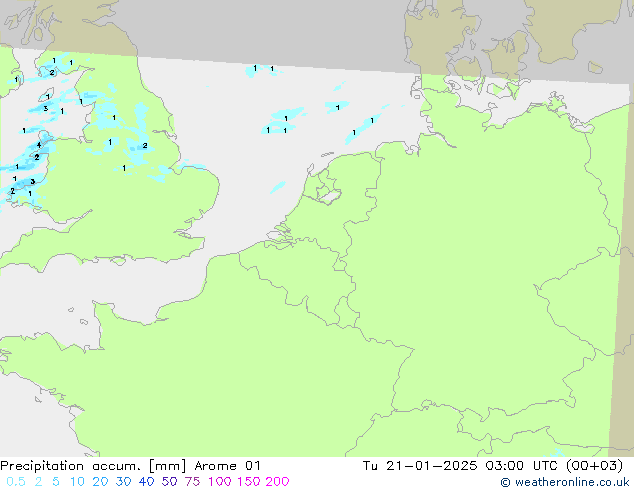Click the '(00+03)' forecast step label
The image size is (634, 490).
tap(595, 466)
